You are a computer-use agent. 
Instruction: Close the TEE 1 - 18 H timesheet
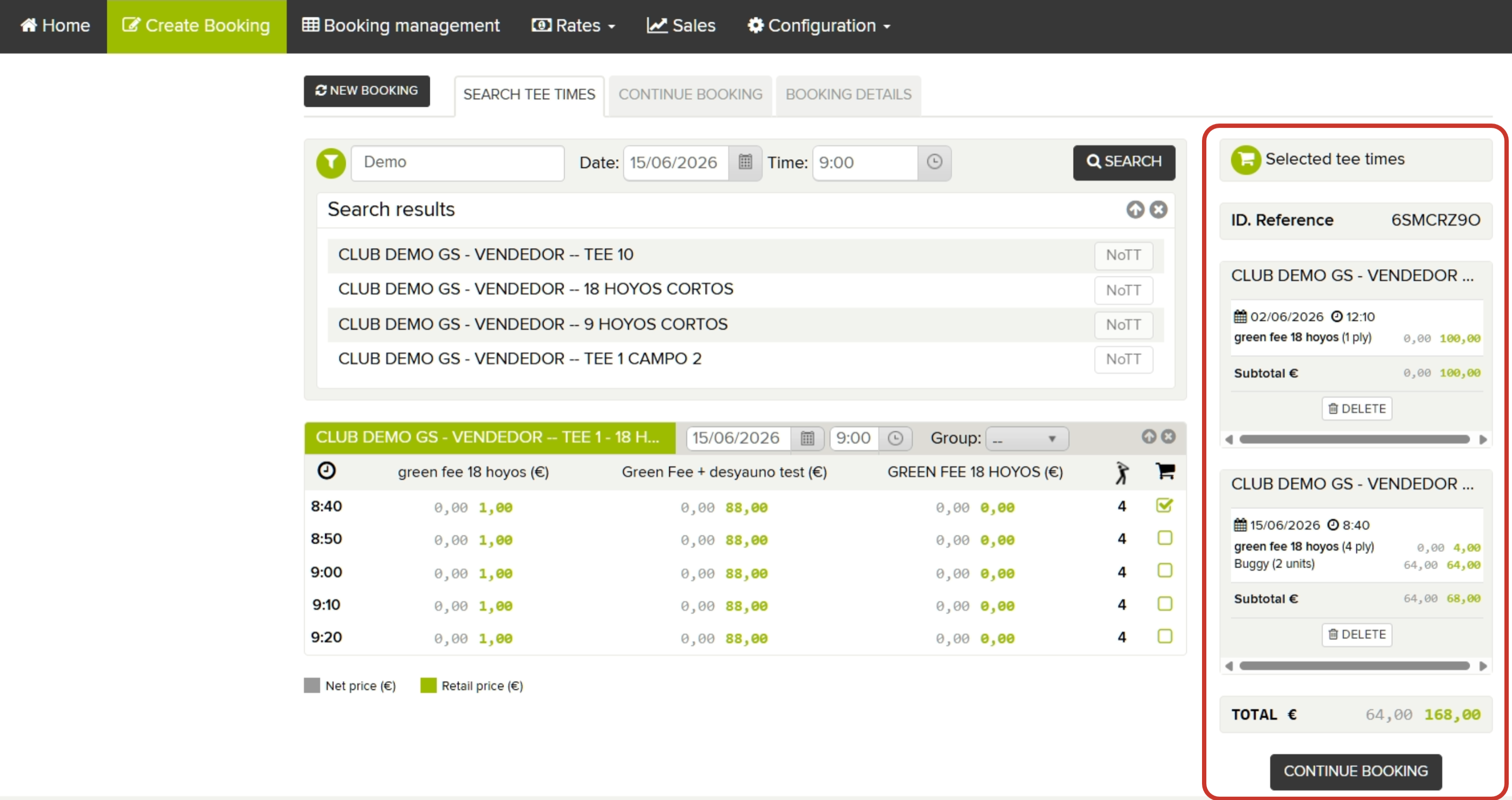pos(1168,437)
